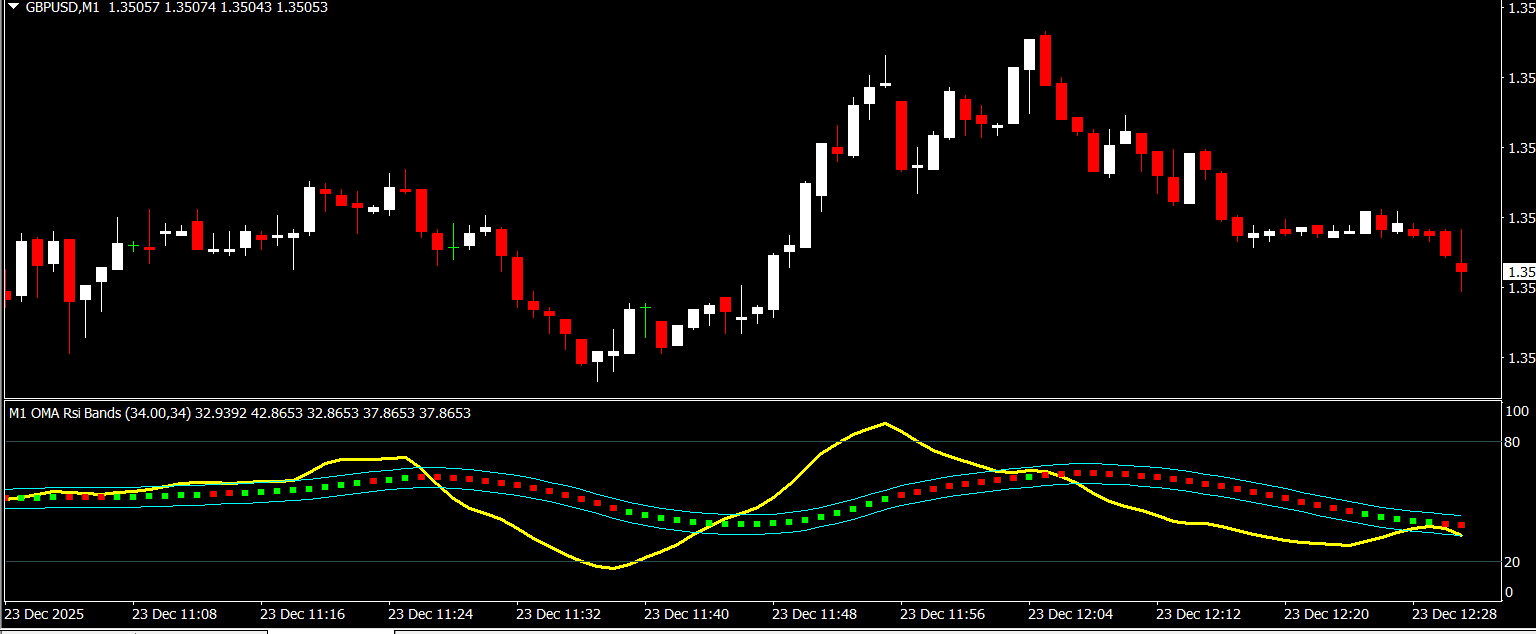Click the 0 label on indicator scale
The width and height of the screenshot is (1536, 634).
tap(1509, 592)
